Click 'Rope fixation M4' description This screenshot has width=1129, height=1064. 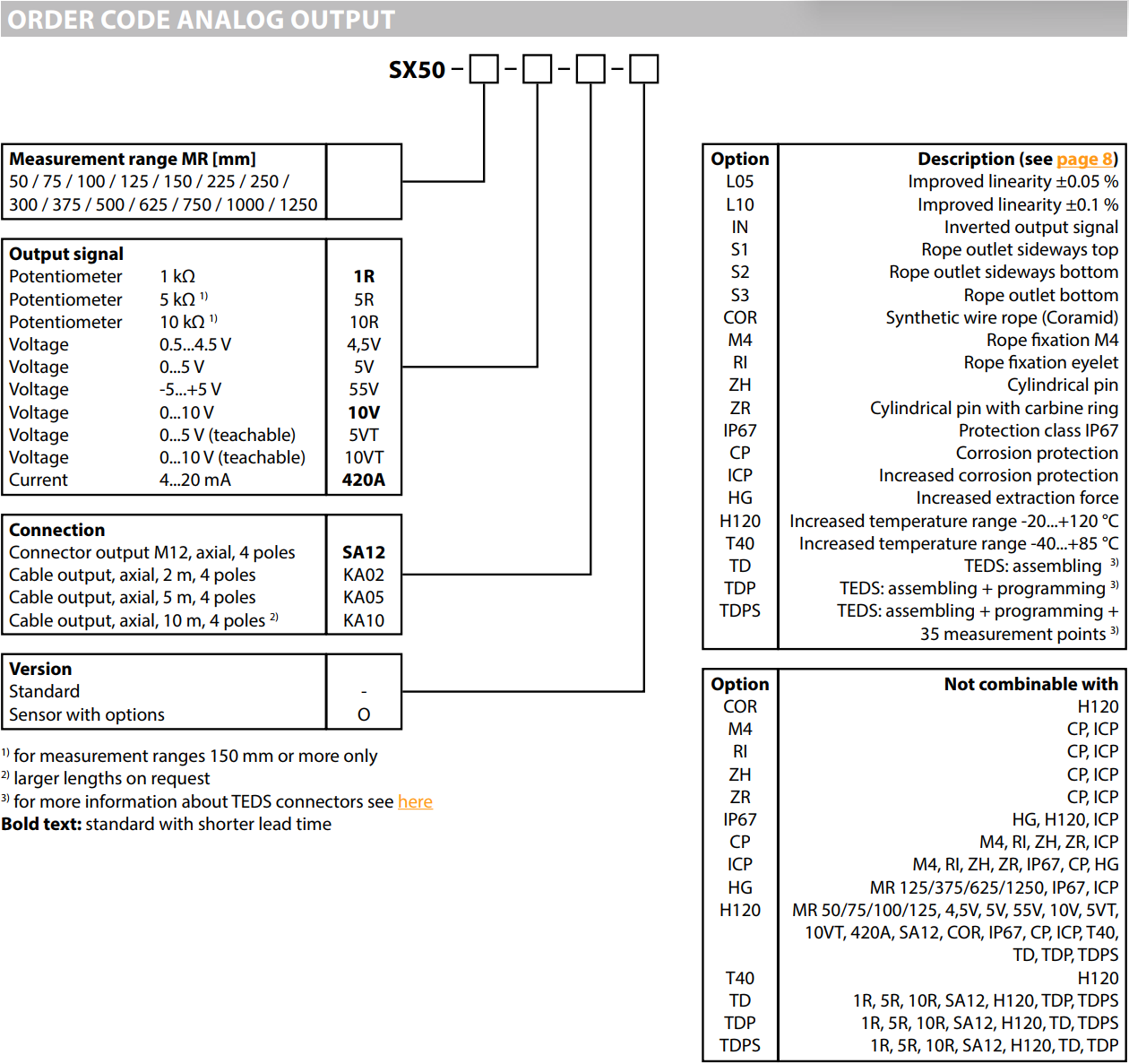click(x=1053, y=340)
